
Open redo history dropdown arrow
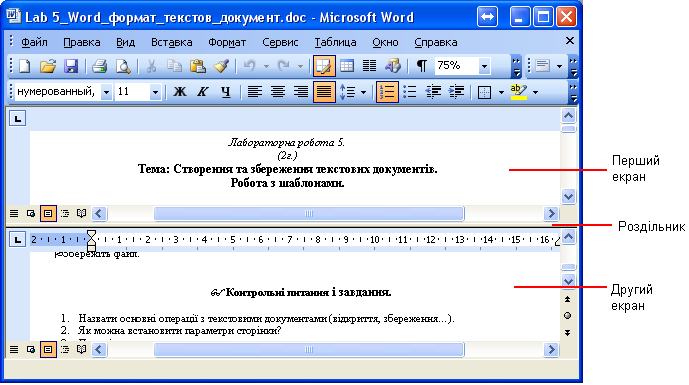(x=301, y=67)
